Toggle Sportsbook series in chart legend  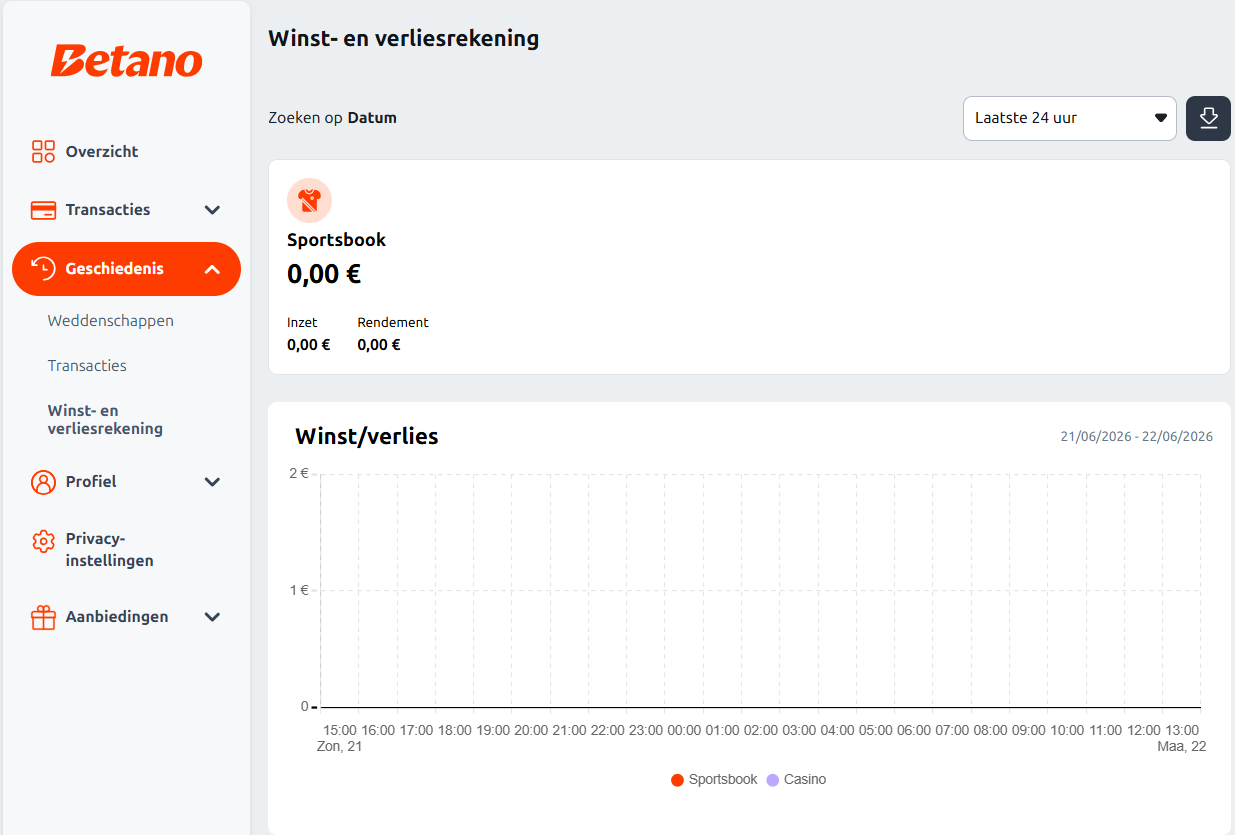[x=714, y=779]
